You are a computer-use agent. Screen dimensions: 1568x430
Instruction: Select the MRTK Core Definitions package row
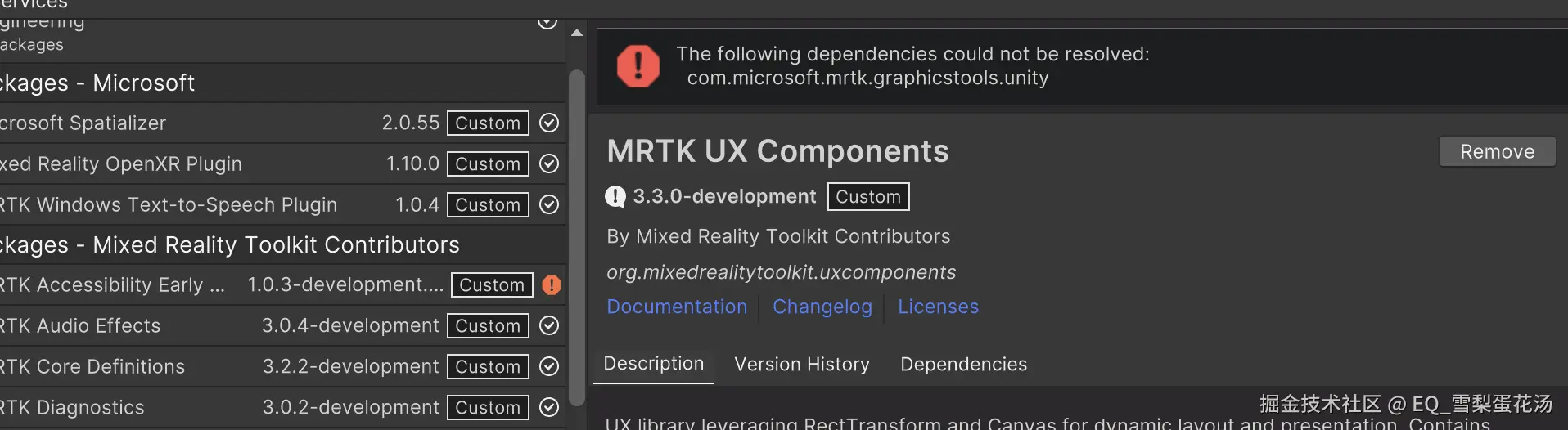[x=282, y=366]
